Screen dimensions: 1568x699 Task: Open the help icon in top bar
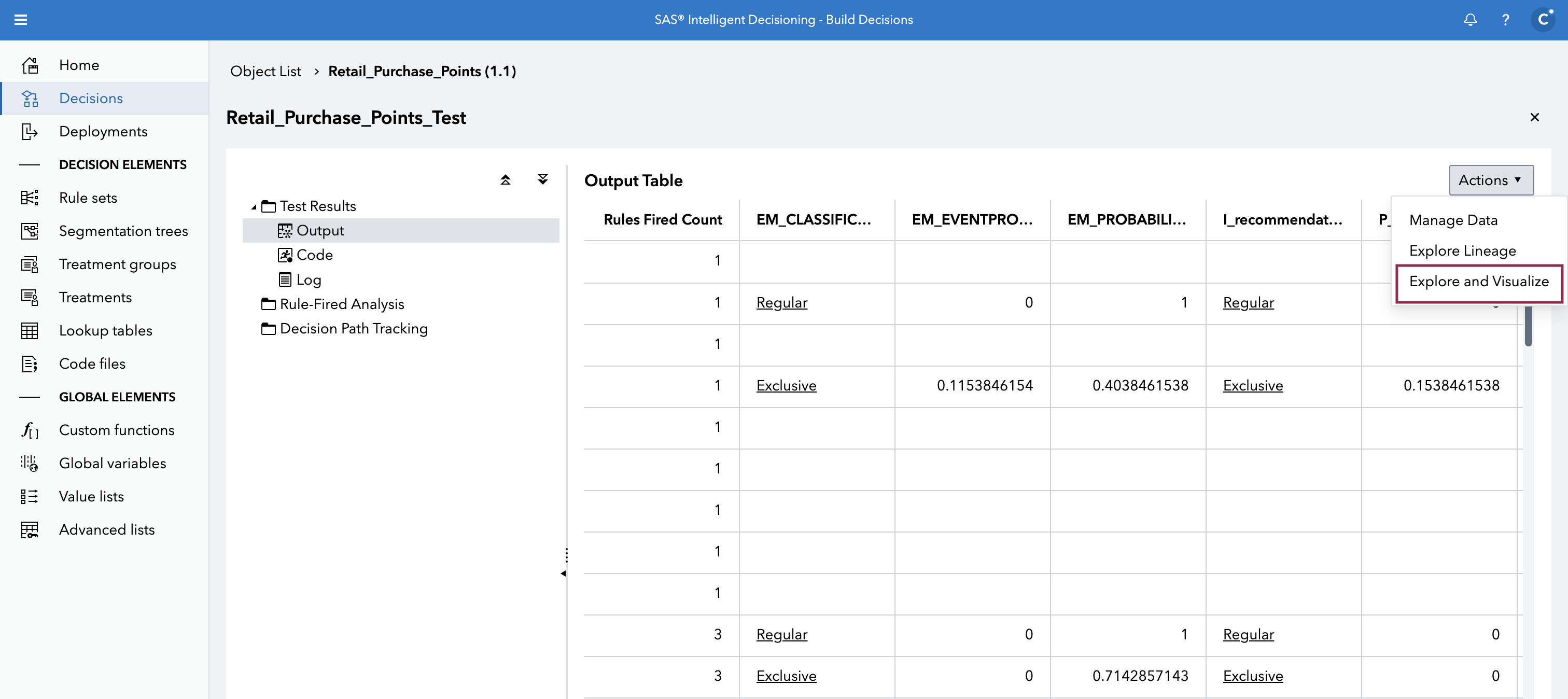tap(1506, 20)
